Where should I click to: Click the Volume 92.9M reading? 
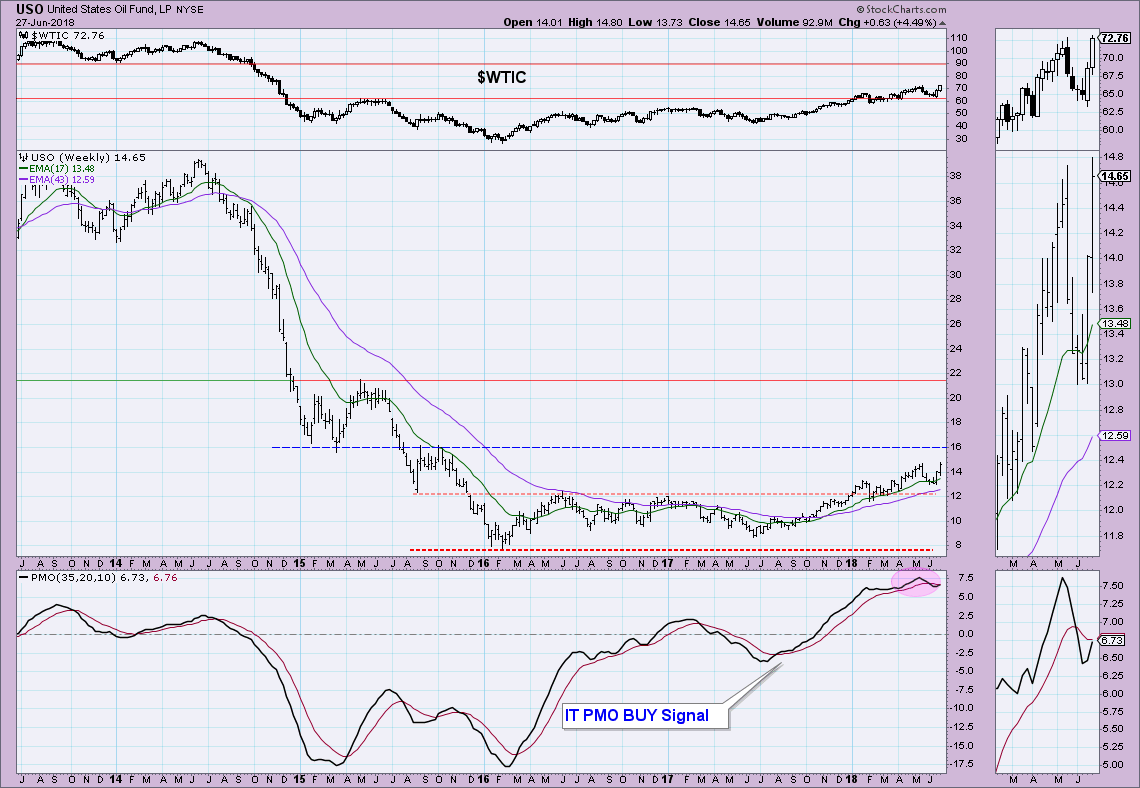795,23
